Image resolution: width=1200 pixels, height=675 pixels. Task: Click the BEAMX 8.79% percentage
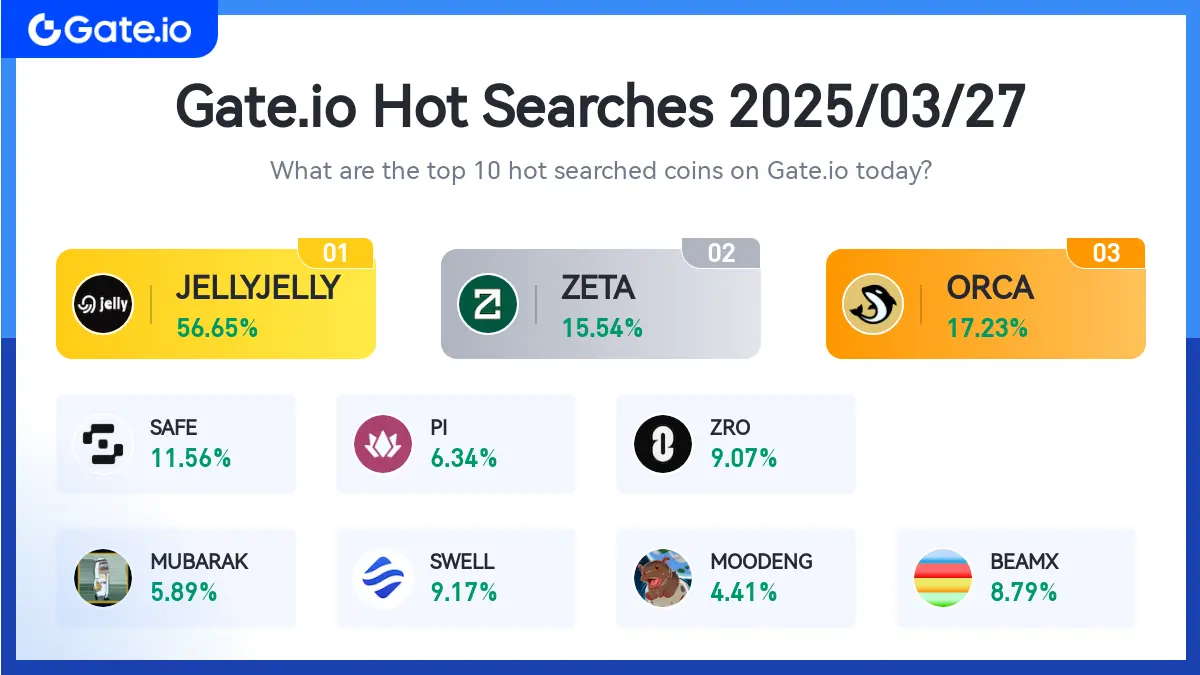click(x=1024, y=592)
